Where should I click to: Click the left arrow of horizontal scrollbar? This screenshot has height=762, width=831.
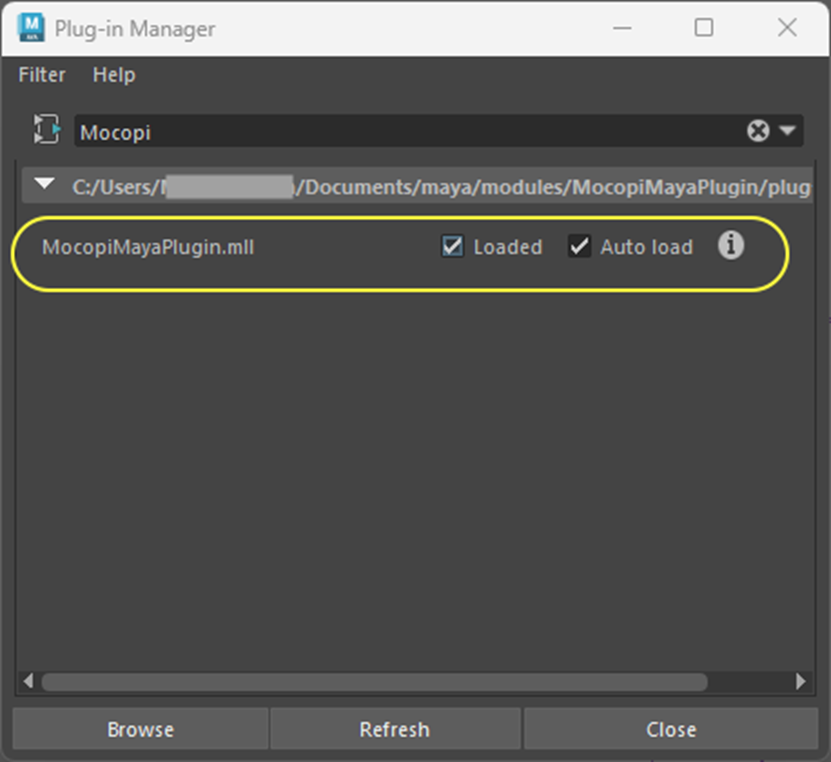coord(28,682)
